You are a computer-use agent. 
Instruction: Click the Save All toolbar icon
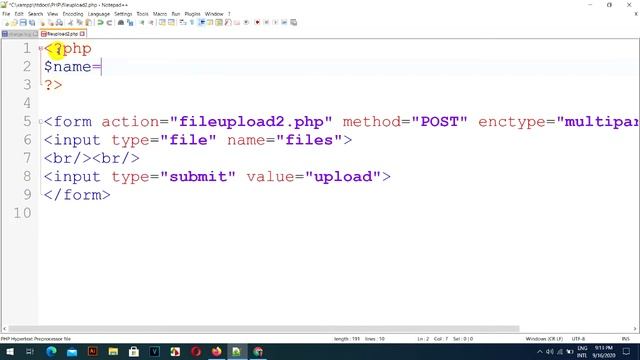tap(32, 22)
